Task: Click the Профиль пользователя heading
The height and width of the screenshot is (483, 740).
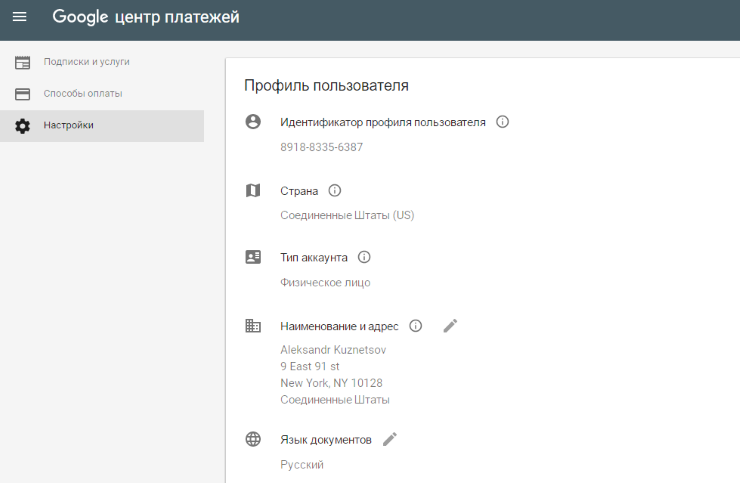Action: pos(326,85)
